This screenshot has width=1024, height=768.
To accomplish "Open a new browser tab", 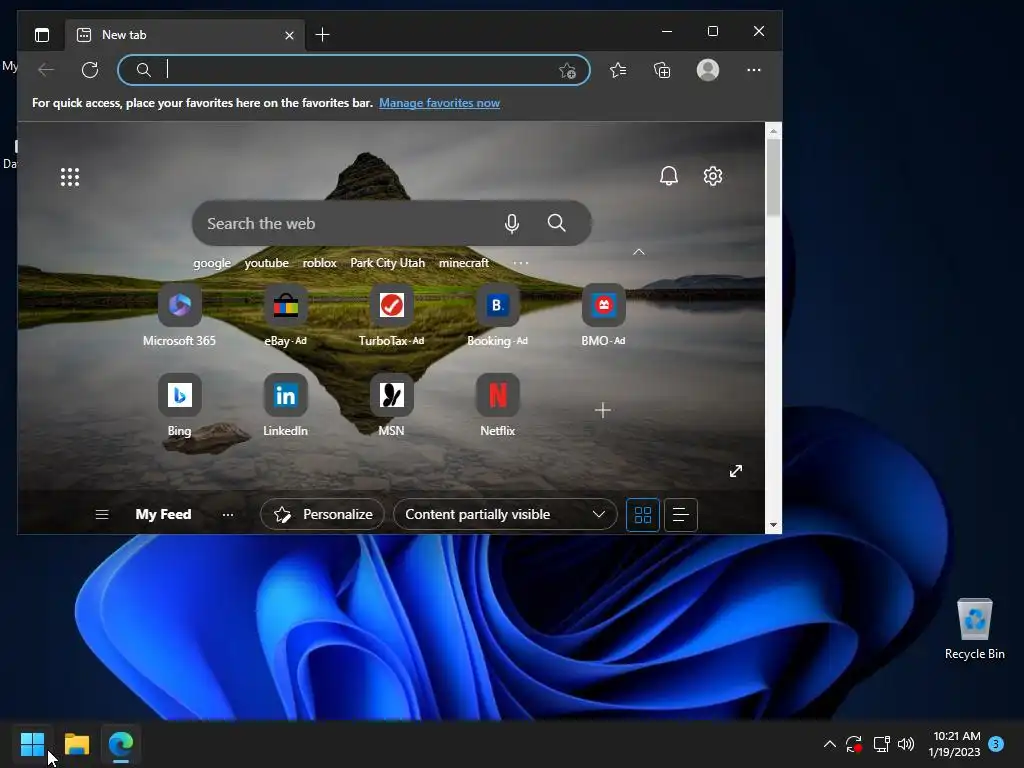I will 322,35.
